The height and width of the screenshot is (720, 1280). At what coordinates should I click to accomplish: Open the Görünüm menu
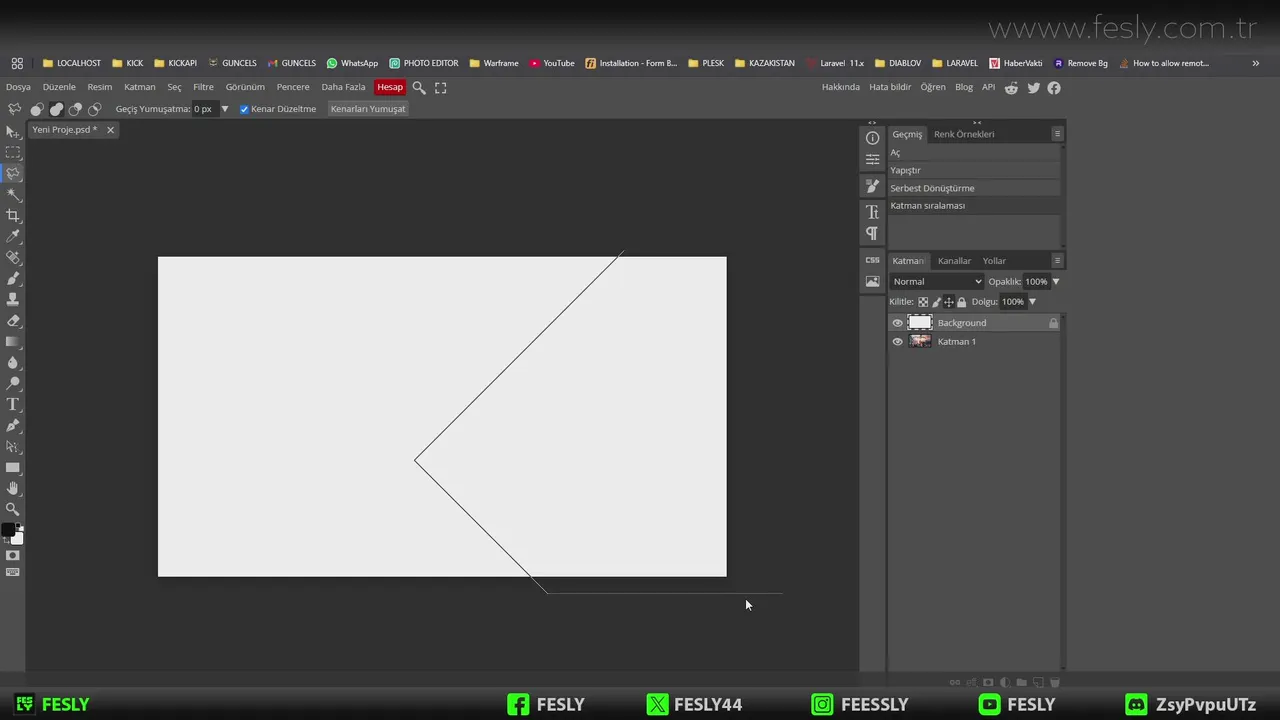pyautogui.click(x=245, y=87)
